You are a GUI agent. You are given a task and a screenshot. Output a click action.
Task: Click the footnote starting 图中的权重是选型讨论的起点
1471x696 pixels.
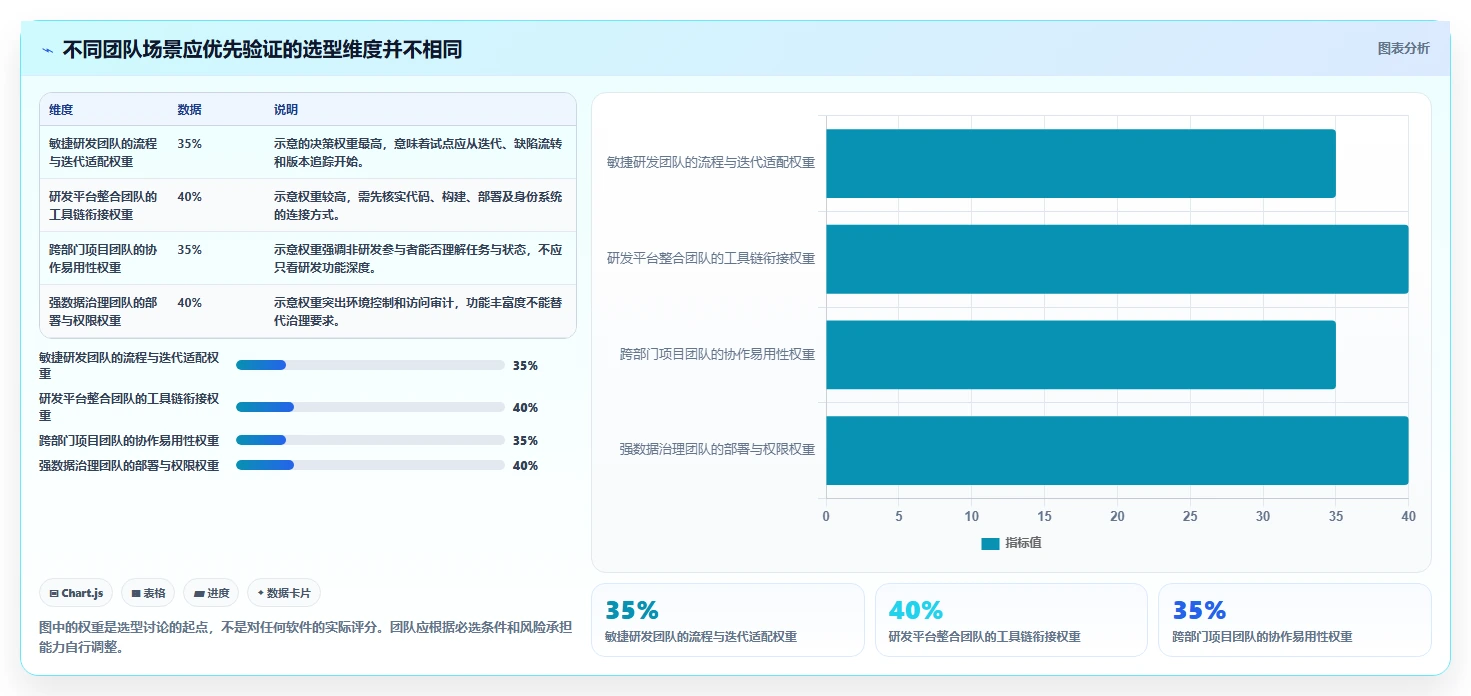(x=305, y=637)
